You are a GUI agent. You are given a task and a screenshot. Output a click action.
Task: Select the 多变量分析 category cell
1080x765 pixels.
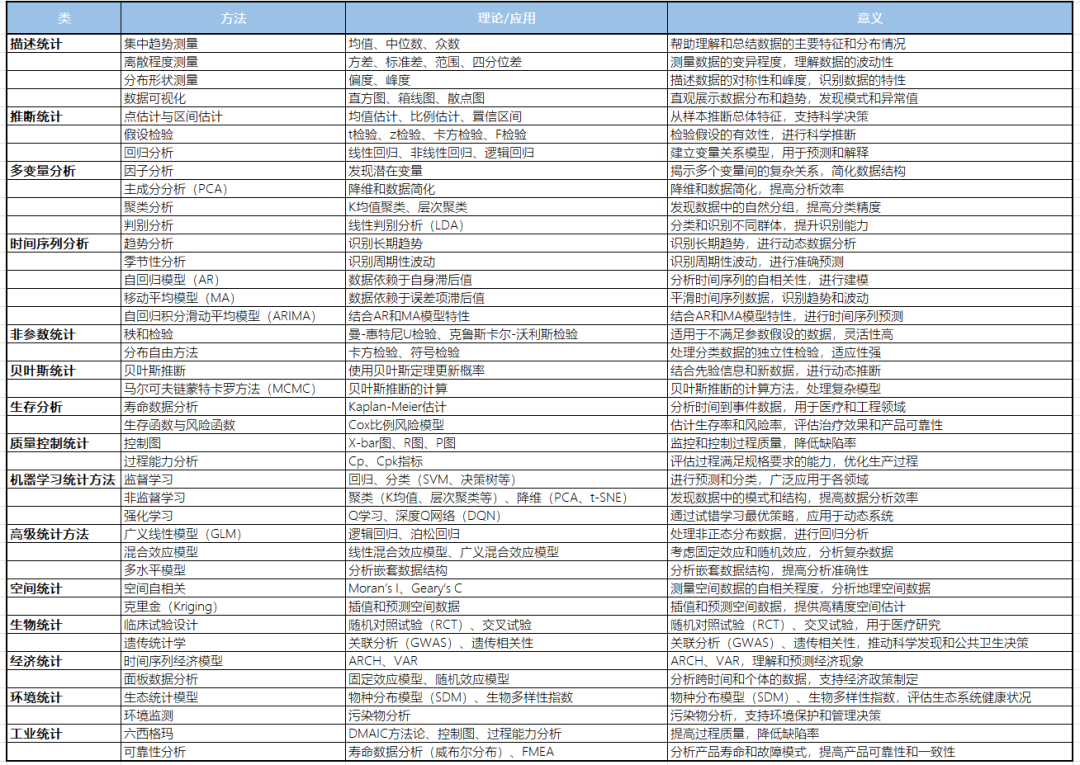(x=63, y=171)
